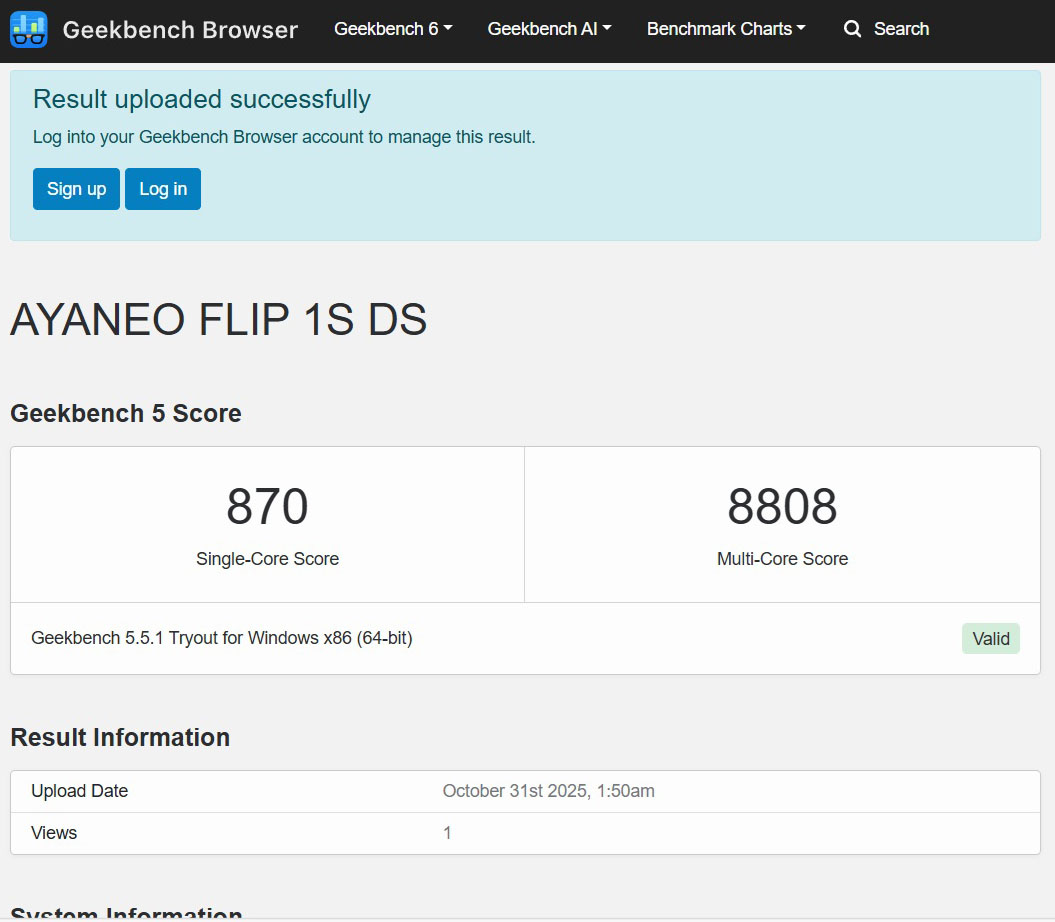Click the Multi-Core Score label
The height and width of the screenshot is (922, 1055).
(782, 559)
